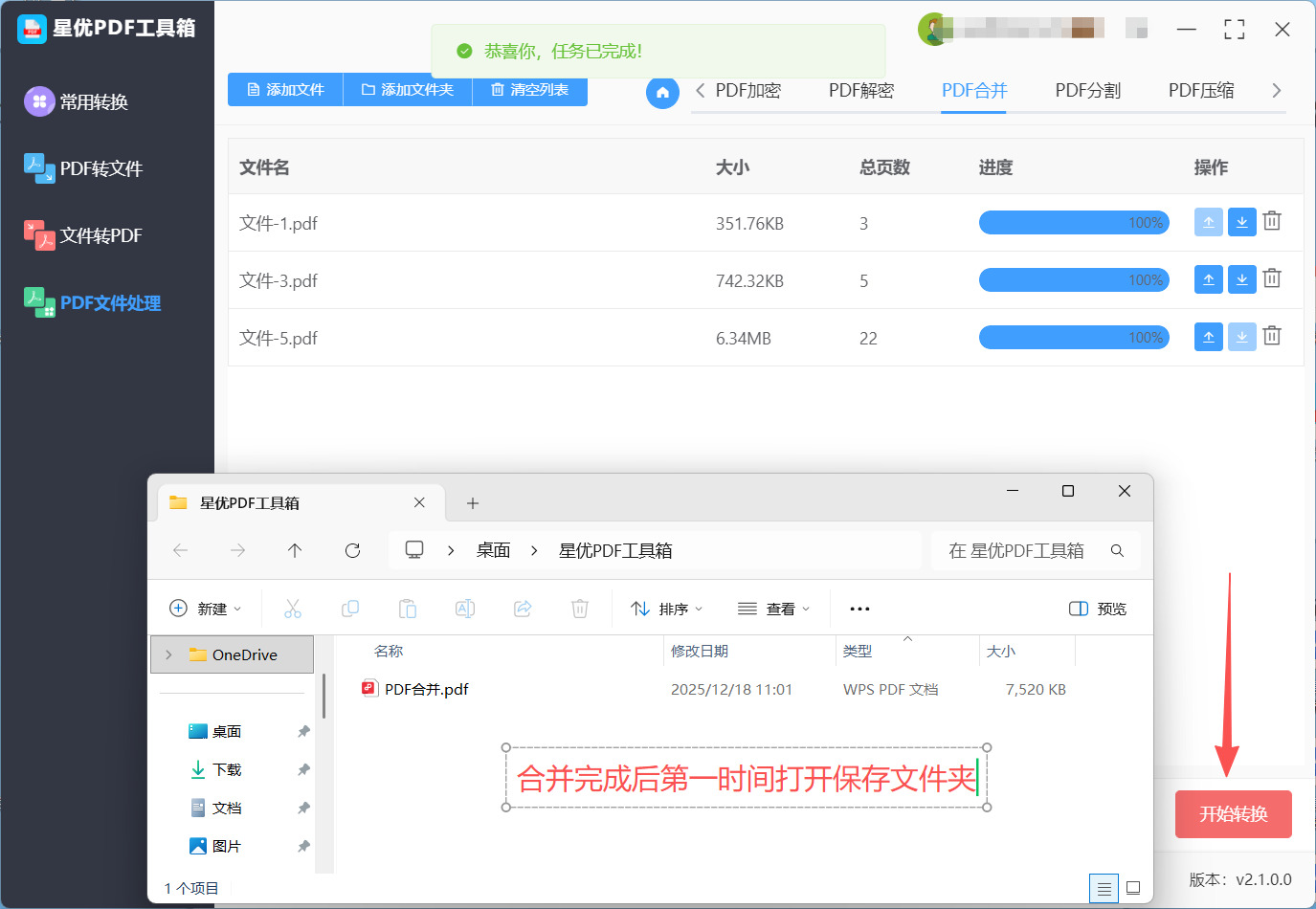This screenshot has width=1316, height=909.
Task: Click the home icon button
Action: pyautogui.click(x=662, y=93)
